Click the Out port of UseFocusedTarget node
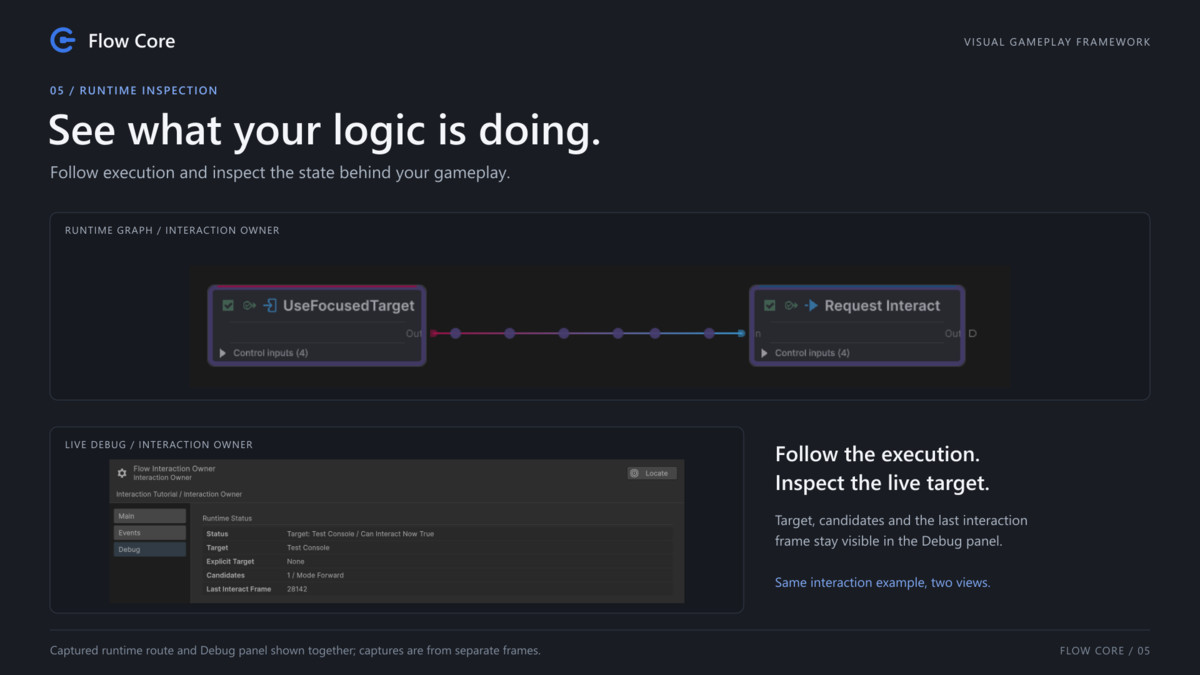The image size is (1200, 675). pos(434,333)
